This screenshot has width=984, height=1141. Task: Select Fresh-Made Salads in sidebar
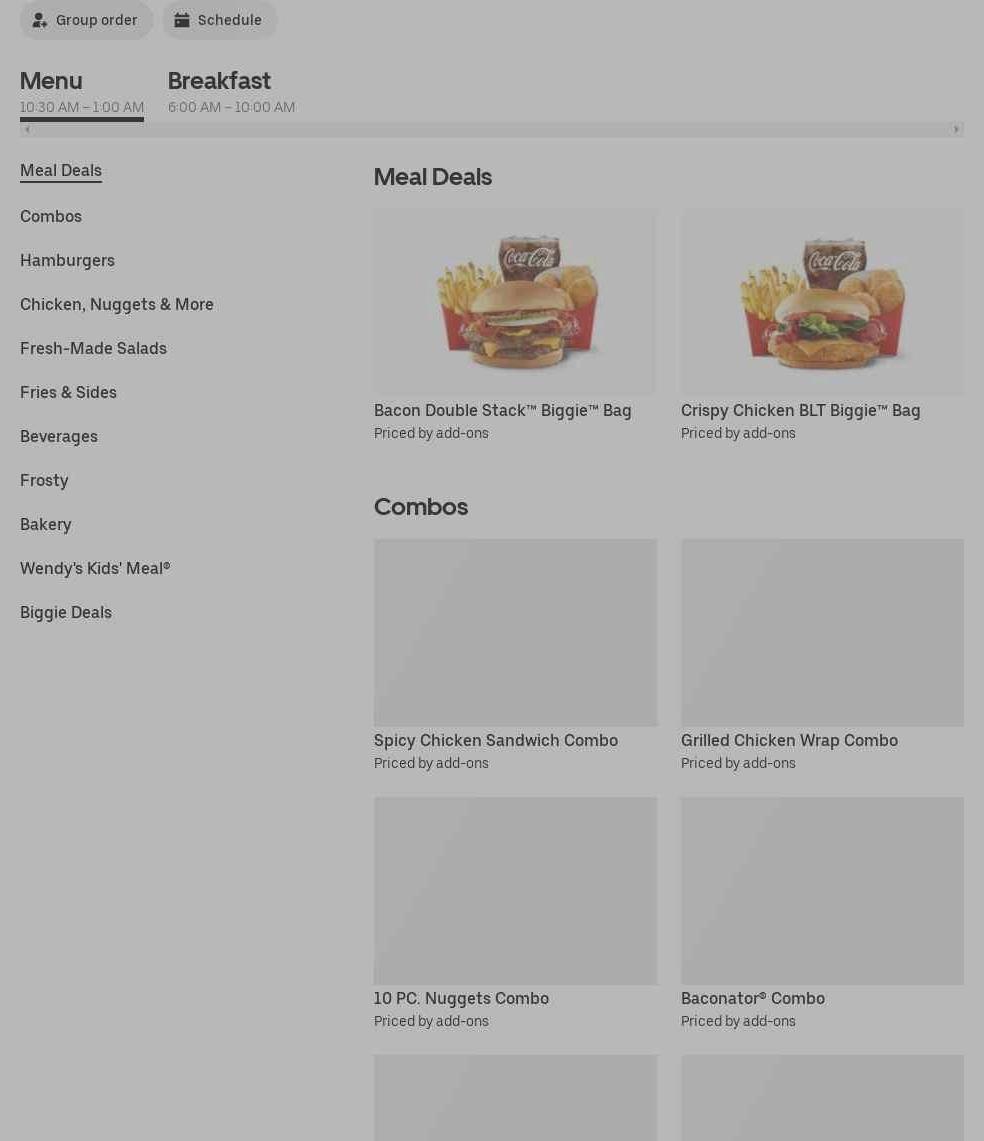(93, 348)
